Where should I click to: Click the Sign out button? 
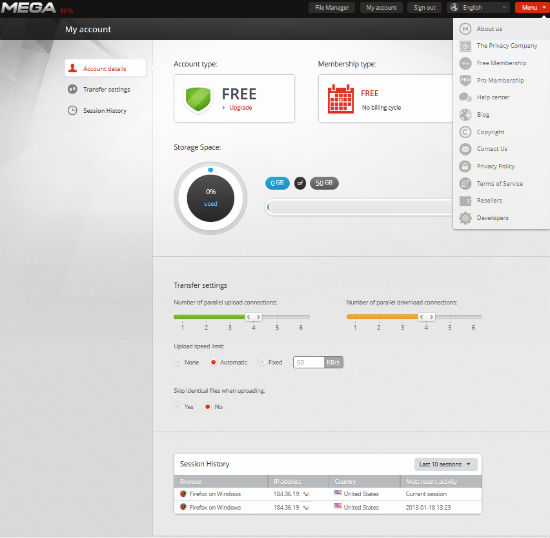click(424, 7)
